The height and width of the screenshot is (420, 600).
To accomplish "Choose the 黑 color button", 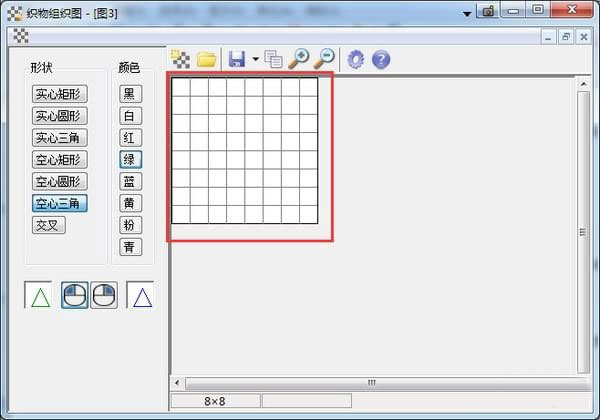I will click(x=130, y=94).
